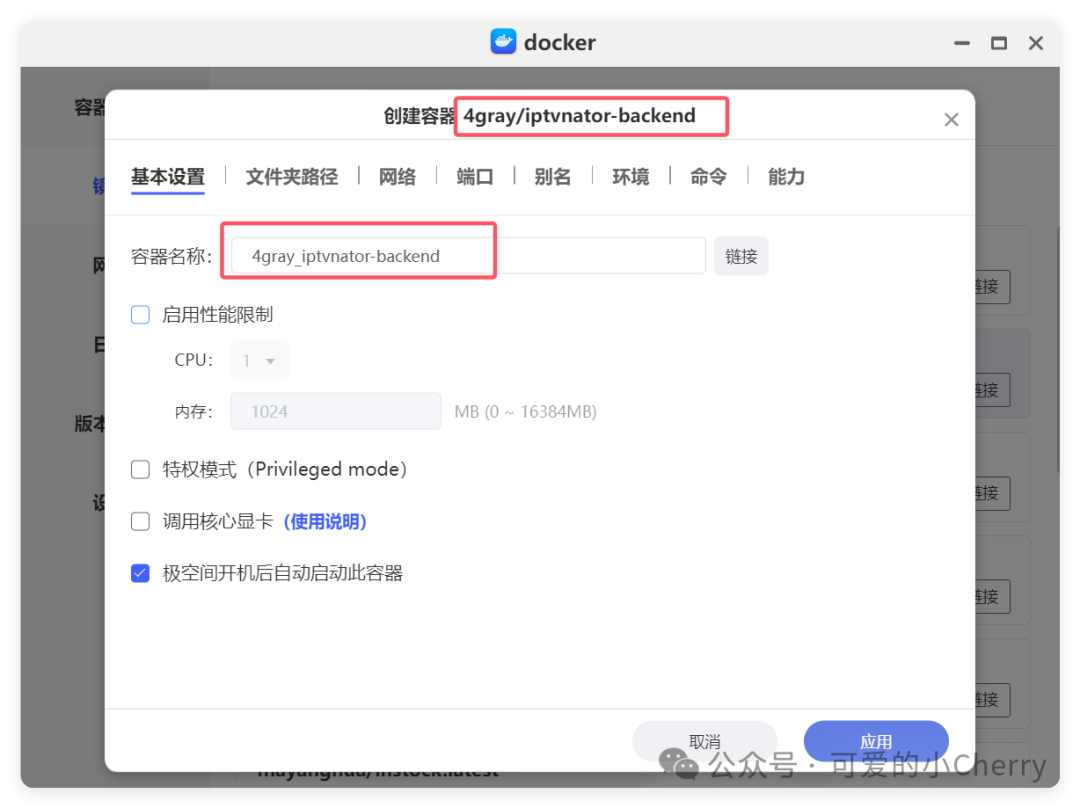
Task: Maximize the docker window
Action: click(x=999, y=43)
